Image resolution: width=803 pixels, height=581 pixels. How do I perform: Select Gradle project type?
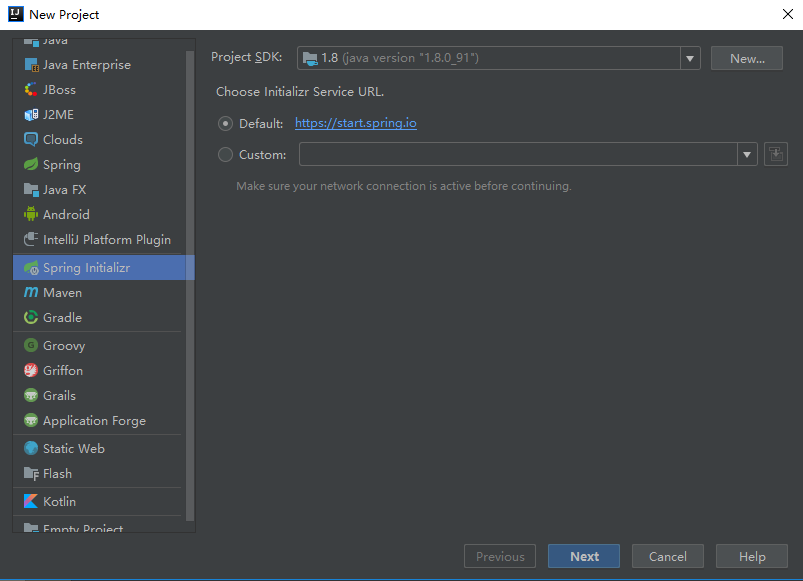click(98, 317)
